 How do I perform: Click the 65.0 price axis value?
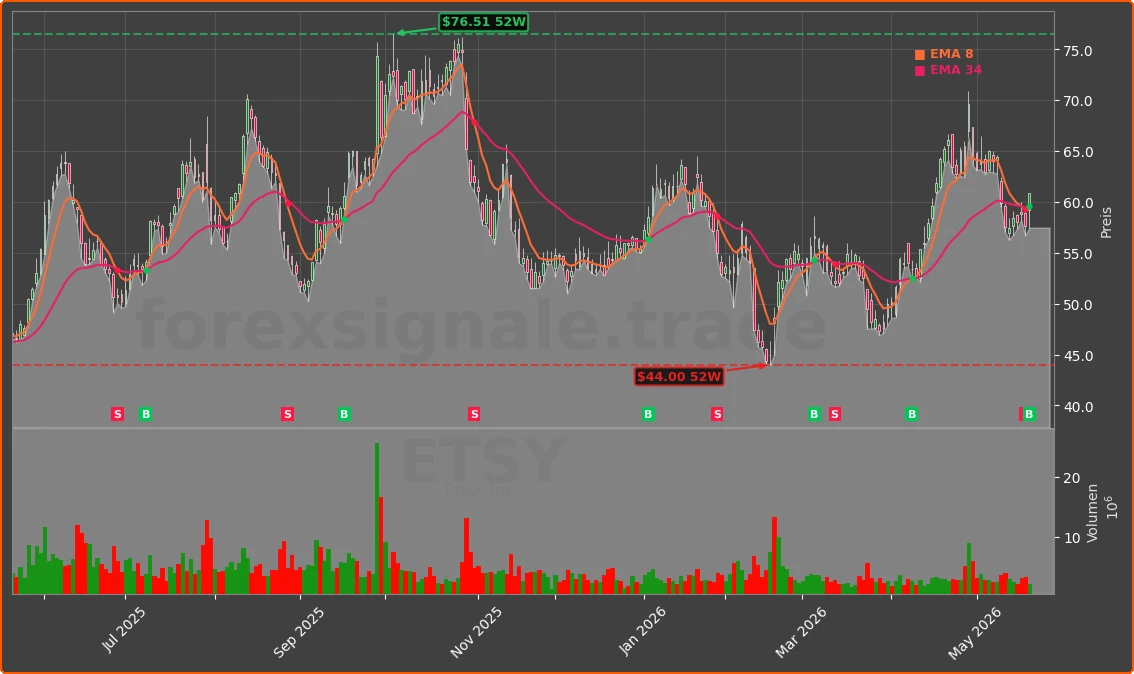(x=1078, y=153)
